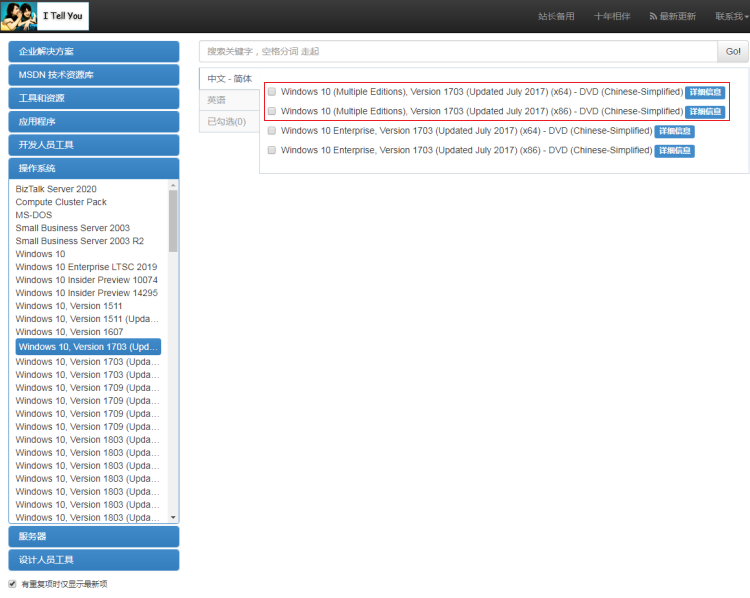The height and width of the screenshot is (598, 750).
Task: Select highlighted Windows 10, Version 1703 entry
Action: (88, 347)
